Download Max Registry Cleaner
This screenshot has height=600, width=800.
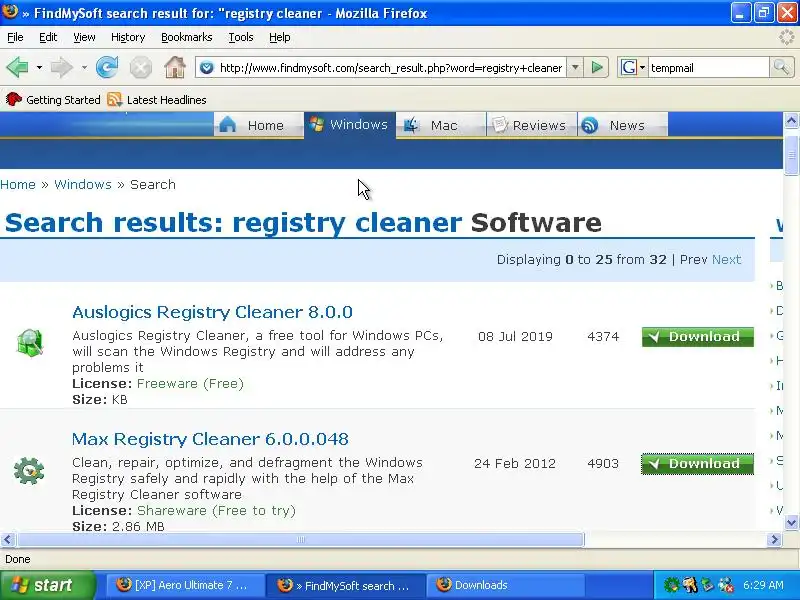point(697,464)
